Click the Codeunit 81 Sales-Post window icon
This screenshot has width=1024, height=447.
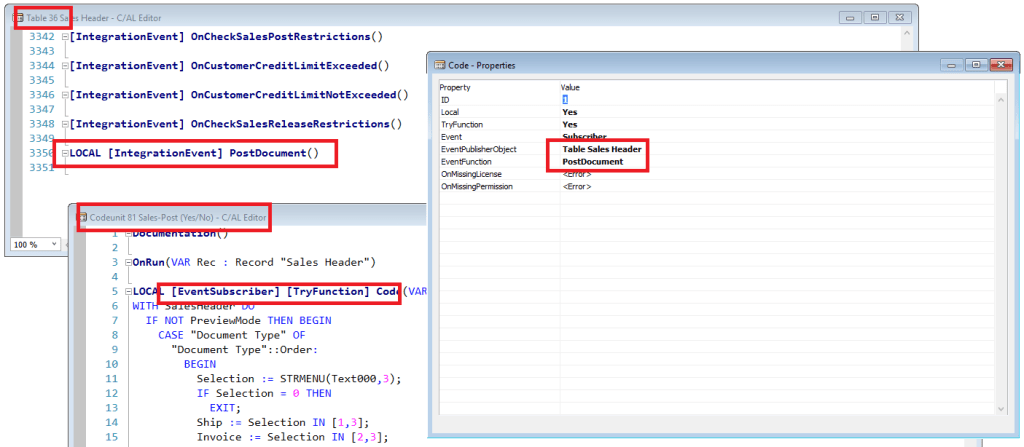click(x=89, y=217)
